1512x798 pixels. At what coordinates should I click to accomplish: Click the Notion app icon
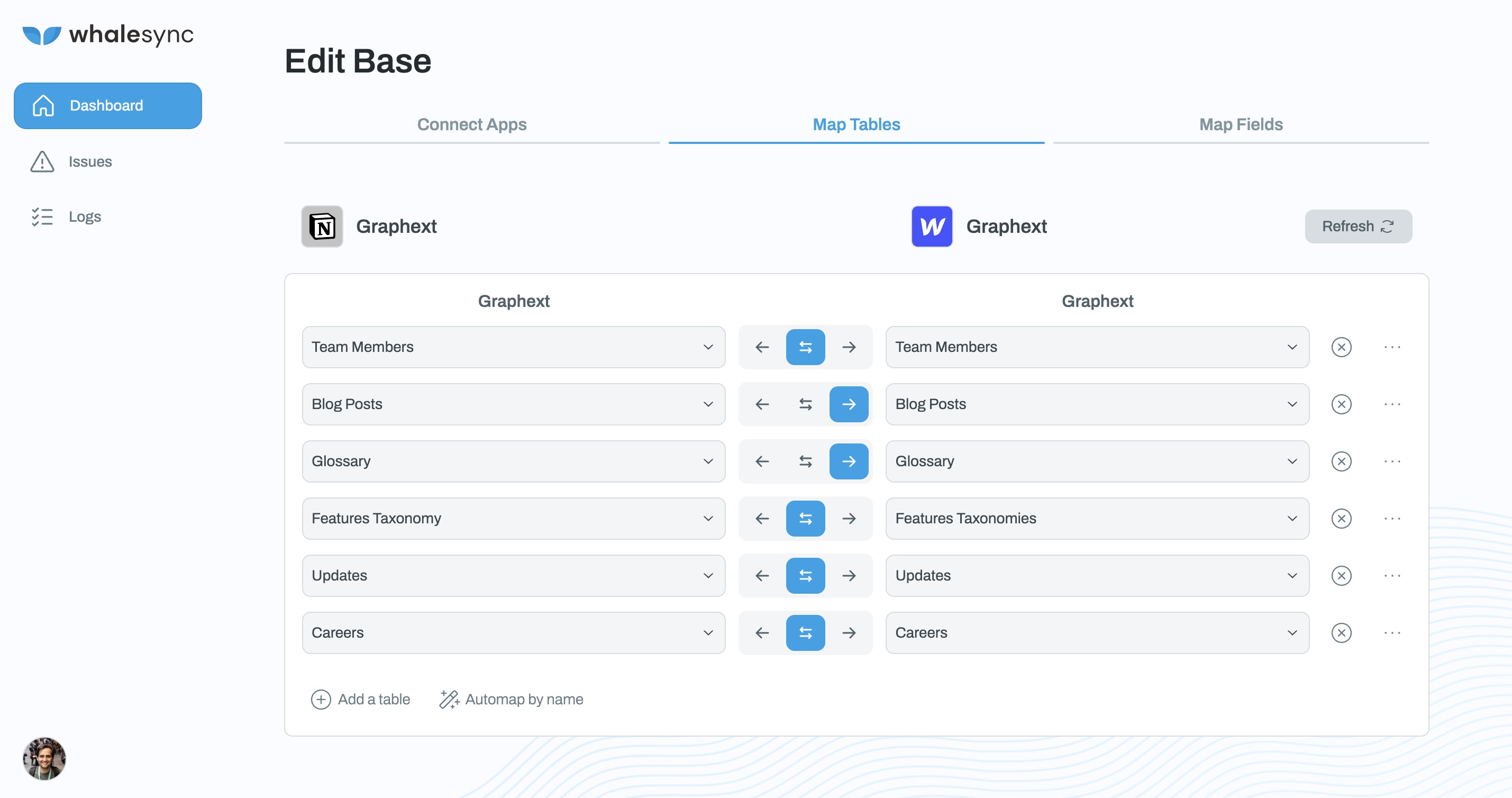(x=322, y=226)
